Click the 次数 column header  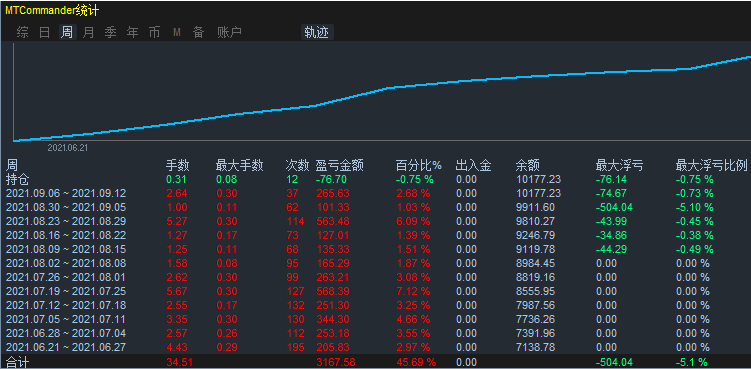click(x=297, y=166)
